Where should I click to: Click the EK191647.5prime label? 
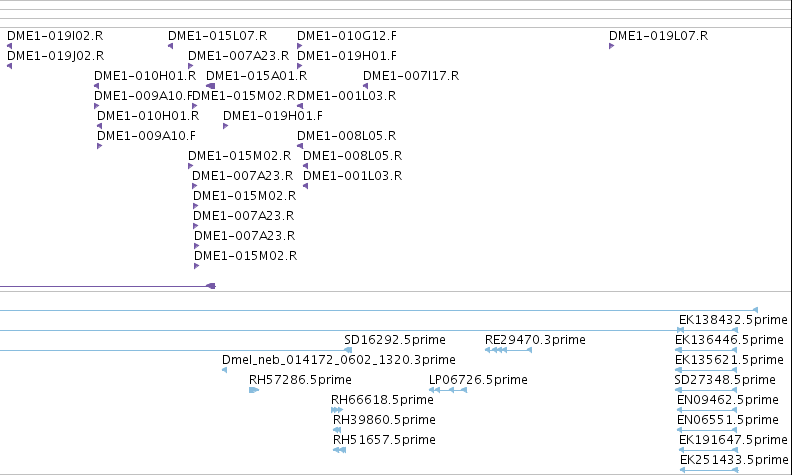733,440
